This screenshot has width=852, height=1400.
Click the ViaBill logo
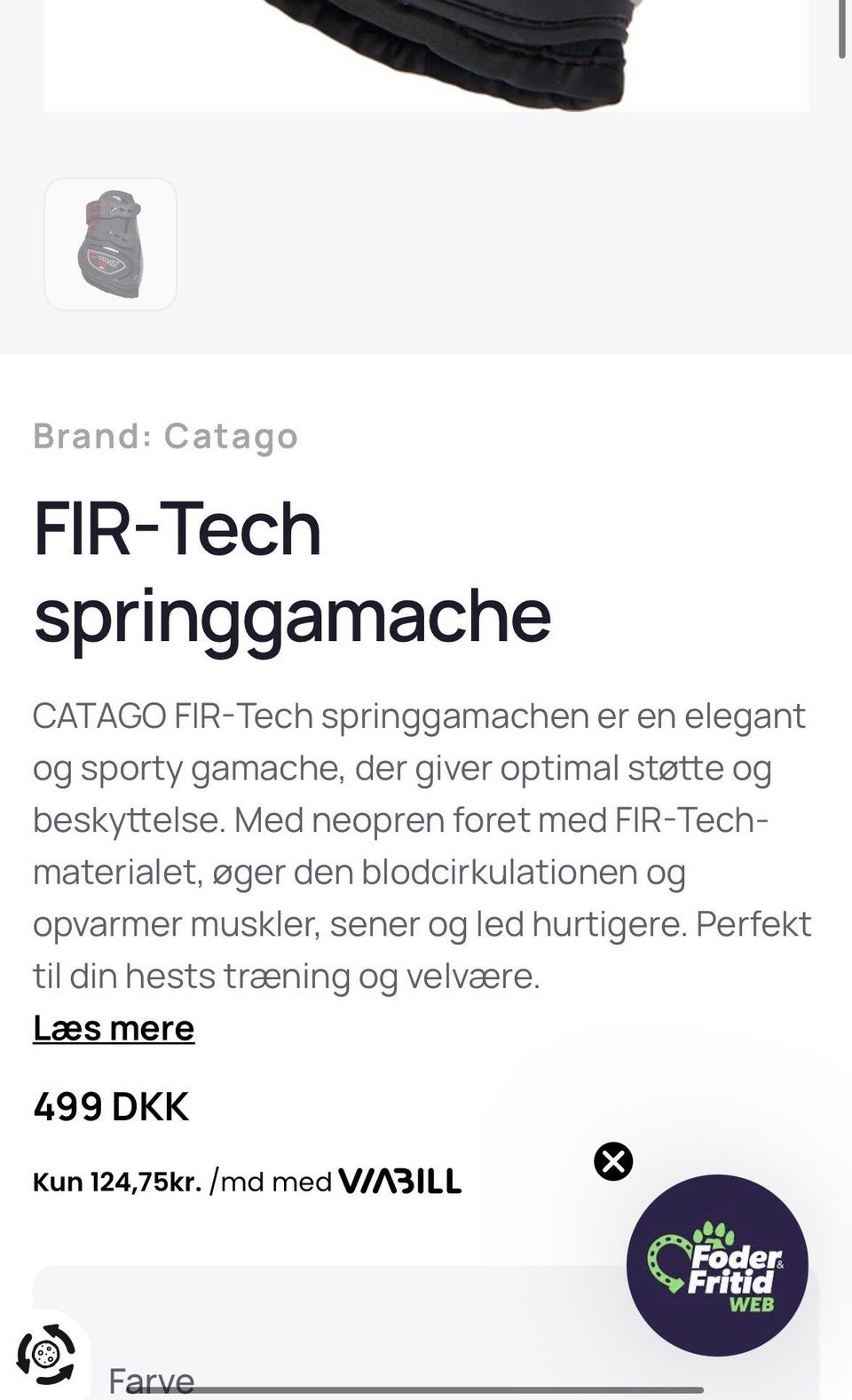pyautogui.click(x=400, y=1182)
